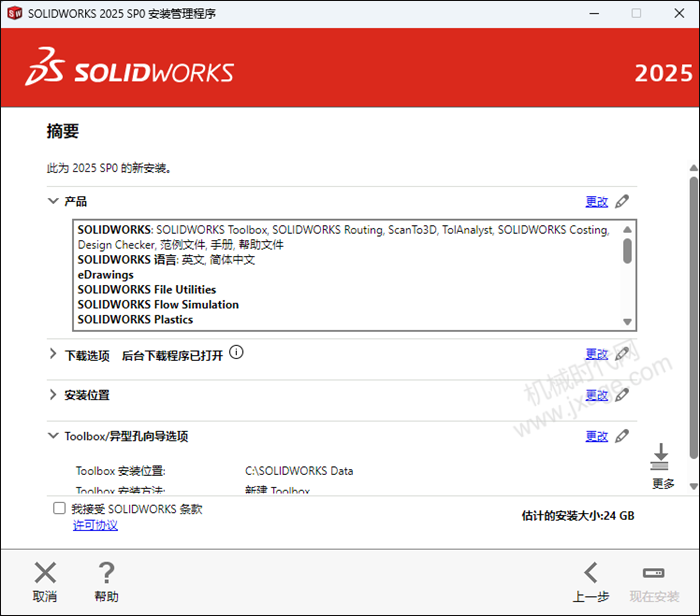The height and width of the screenshot is (616, 700).
Task: Click the pencil icon in the Toolbox/异型孔向导选项 row
Action: [x=622, y=436]
